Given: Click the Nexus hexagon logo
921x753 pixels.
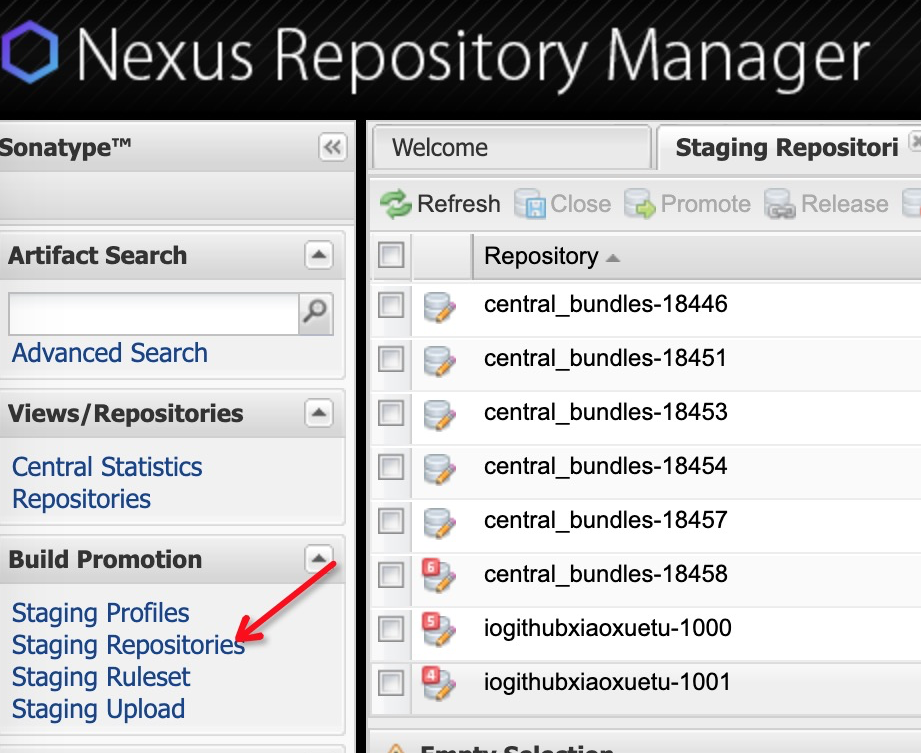Looking at the screenshot, I should (x=29, y=52).
